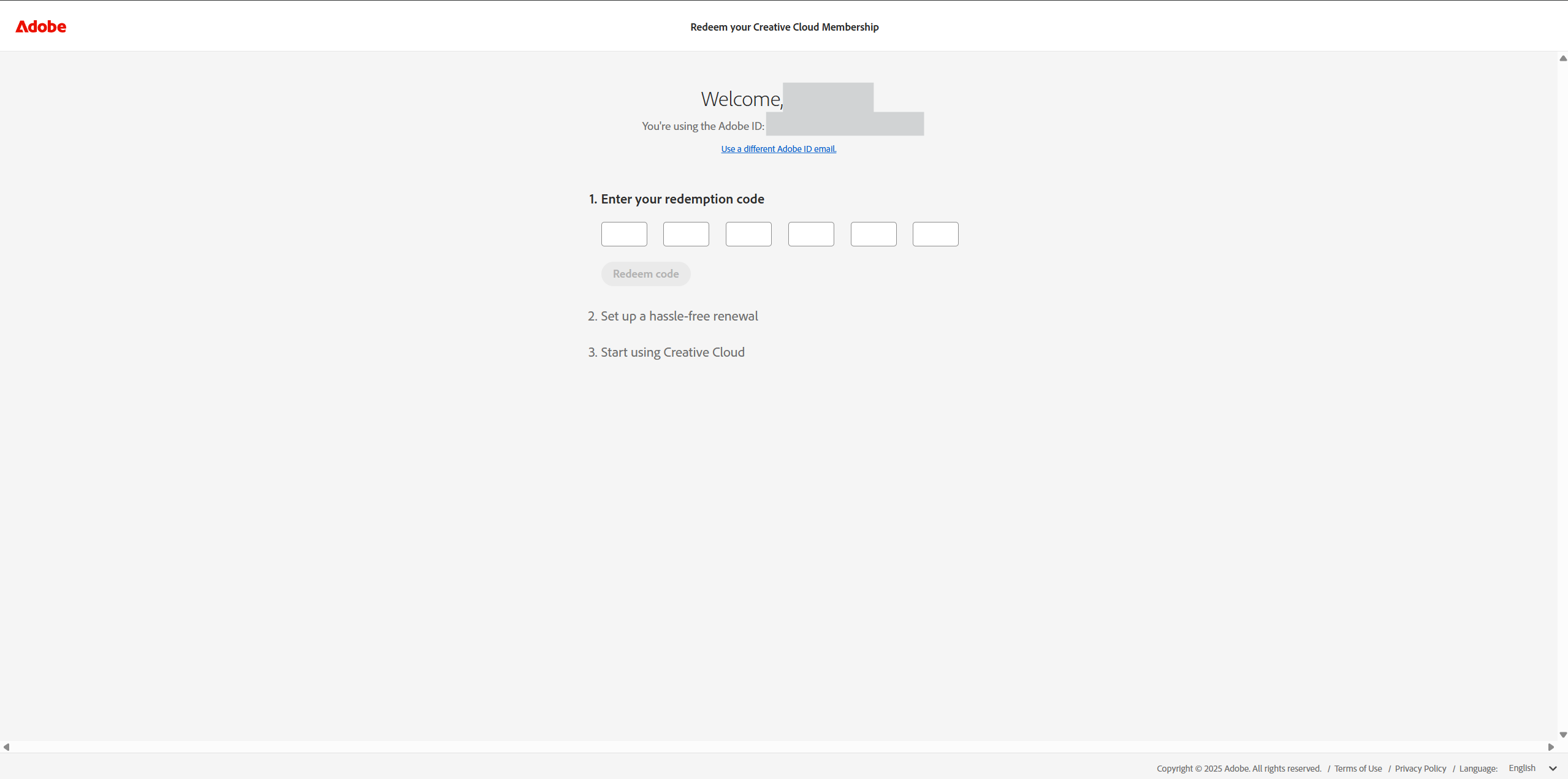Click the scroll right arrow

[x=1551, y=747]
